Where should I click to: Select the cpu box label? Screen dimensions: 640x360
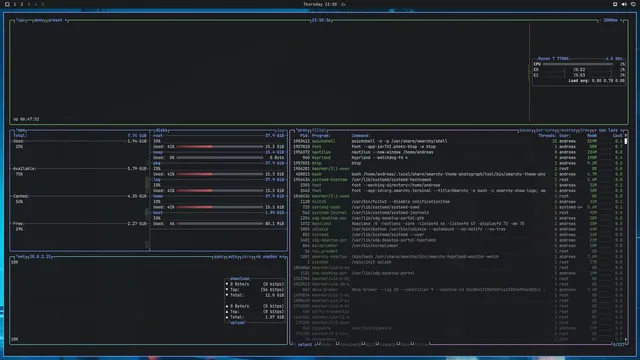coord(21,20)
